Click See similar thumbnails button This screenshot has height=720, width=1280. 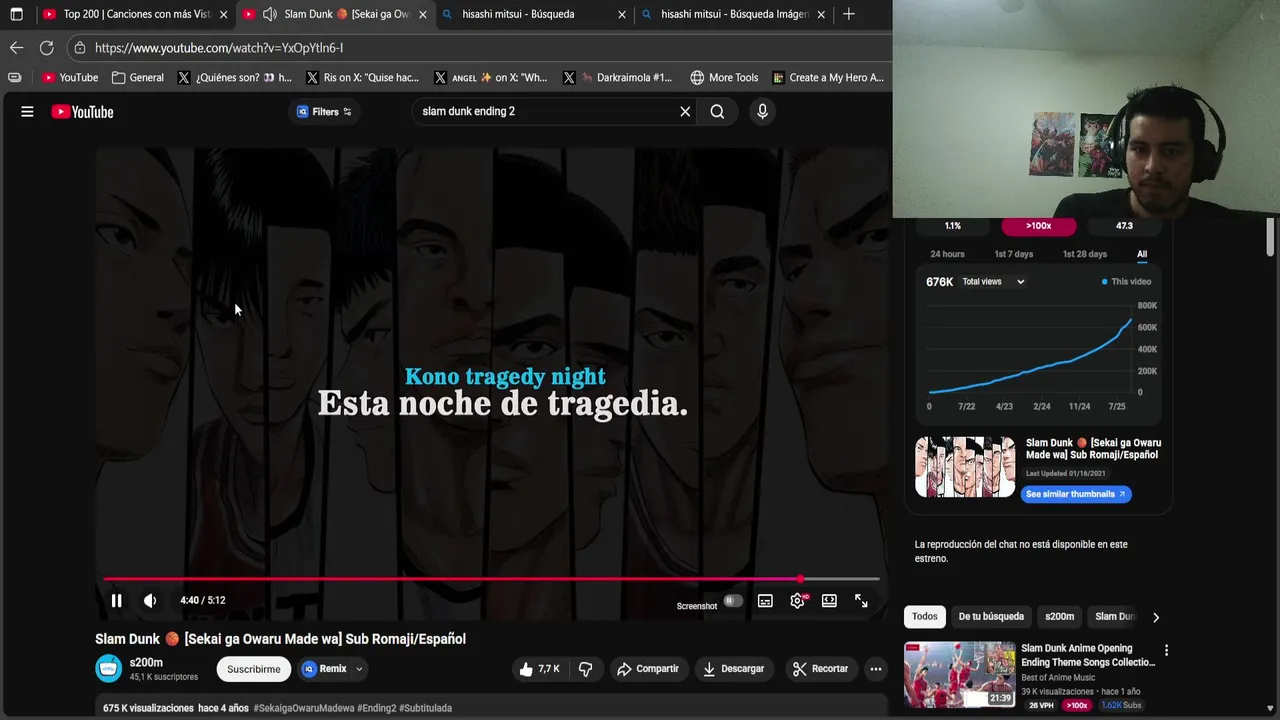tap(1076, 494)
